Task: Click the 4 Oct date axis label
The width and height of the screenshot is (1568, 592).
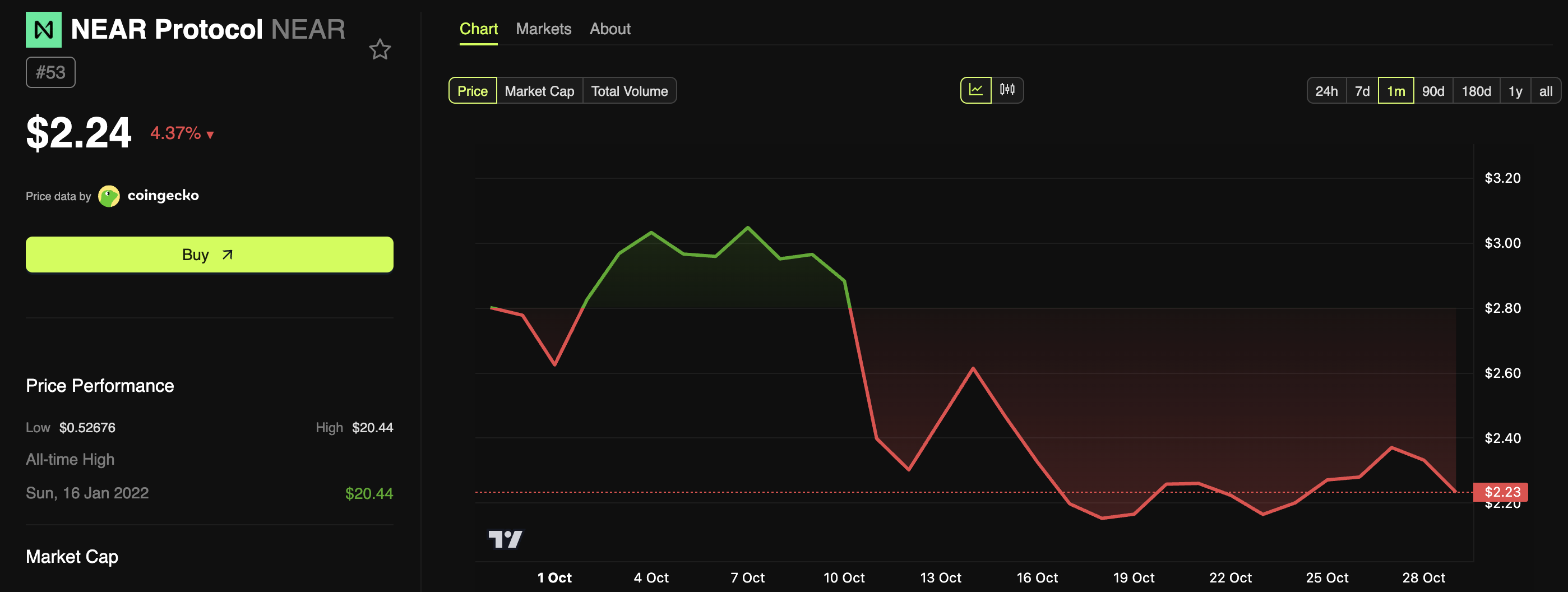Action: click(x=651, y=577)
